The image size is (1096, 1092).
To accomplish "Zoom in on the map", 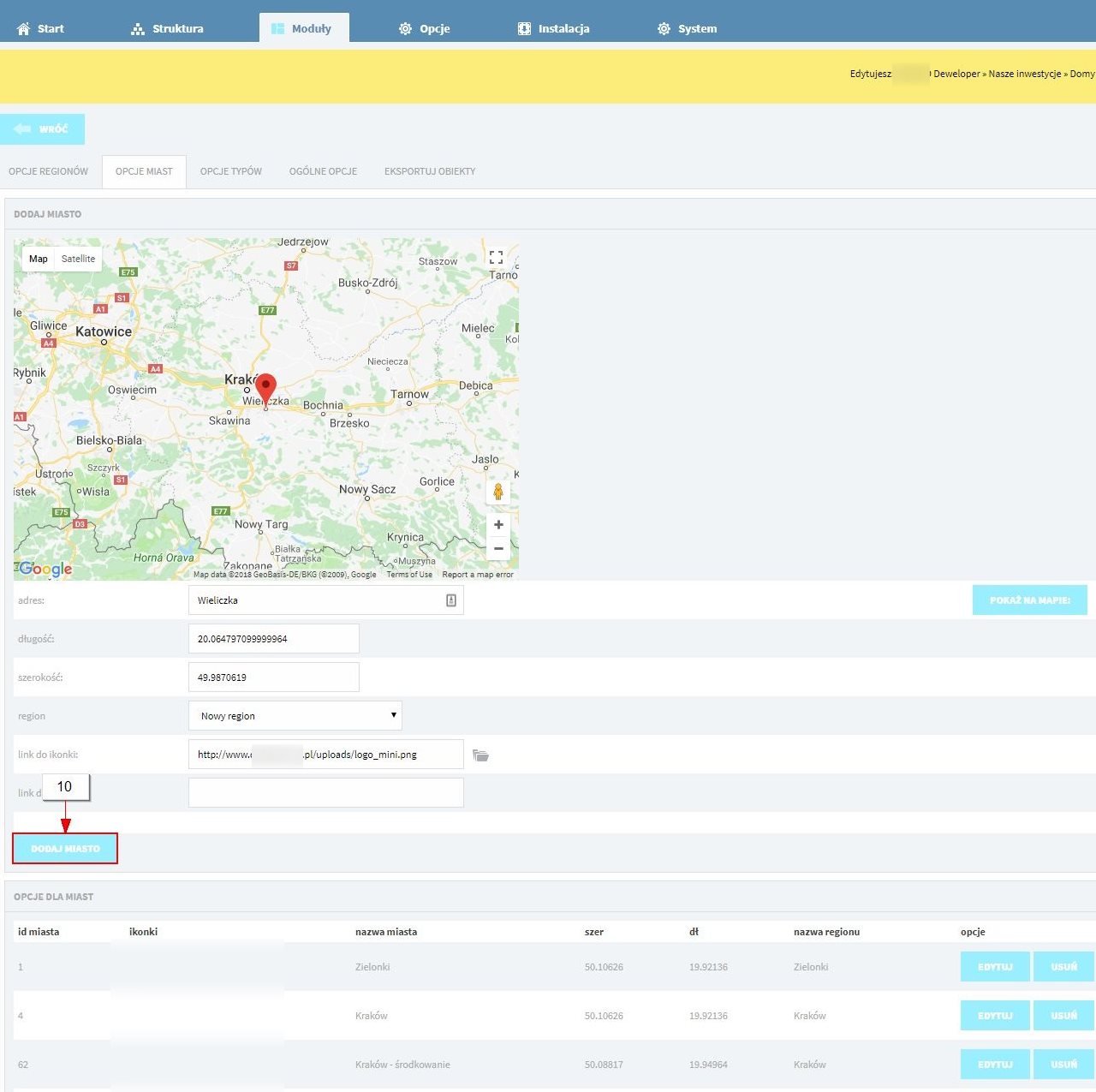I will (498, 524).
